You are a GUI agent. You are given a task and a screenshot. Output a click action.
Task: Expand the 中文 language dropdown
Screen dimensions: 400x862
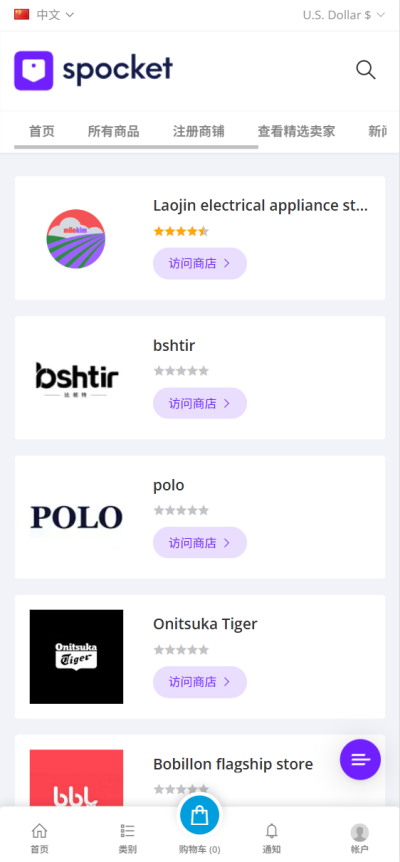55,15
